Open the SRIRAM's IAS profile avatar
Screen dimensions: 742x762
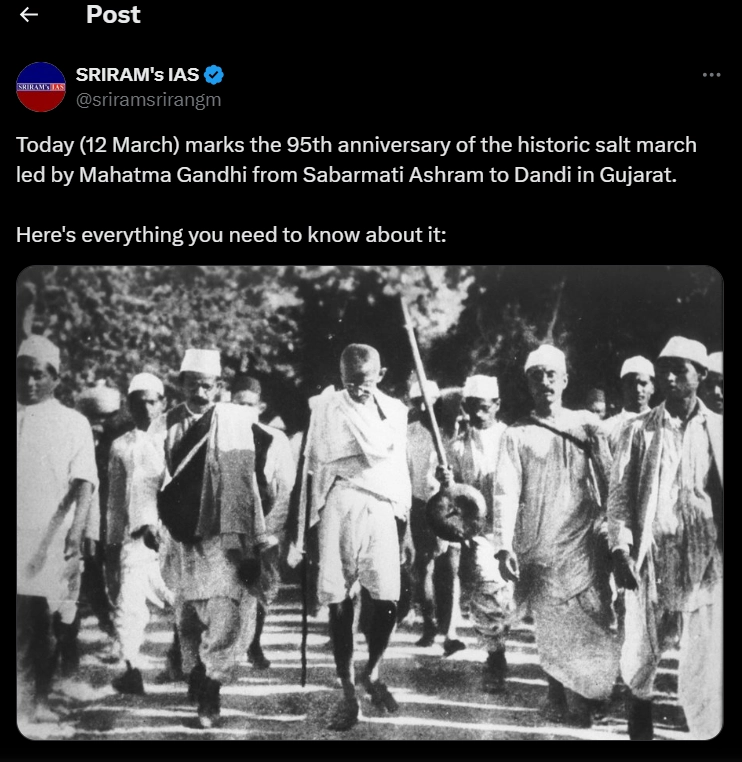point(41,87)
